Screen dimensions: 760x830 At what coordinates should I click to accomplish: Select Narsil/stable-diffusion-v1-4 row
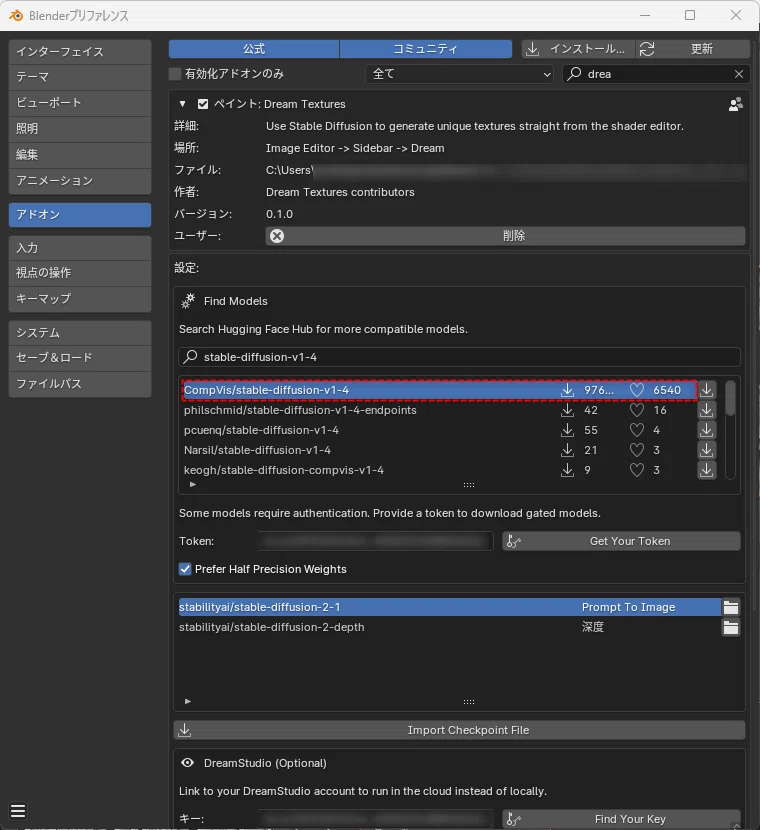439,450
